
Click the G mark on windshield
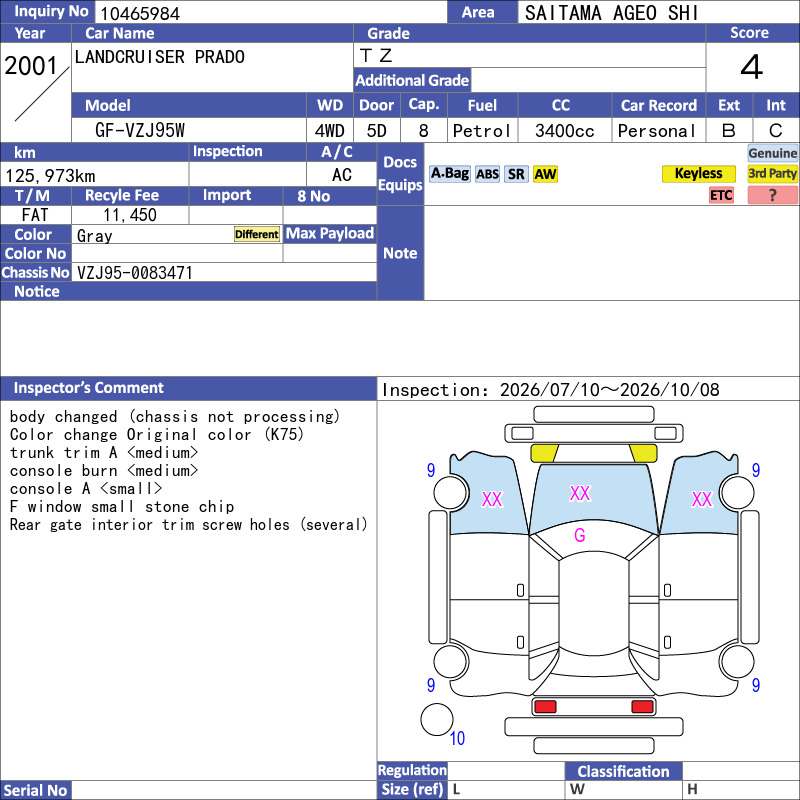(580, 535)
